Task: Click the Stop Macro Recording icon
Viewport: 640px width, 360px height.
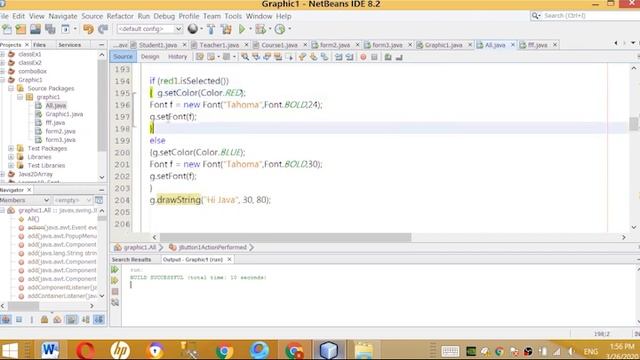Action: pyautogui.click(x=374, y=57)
